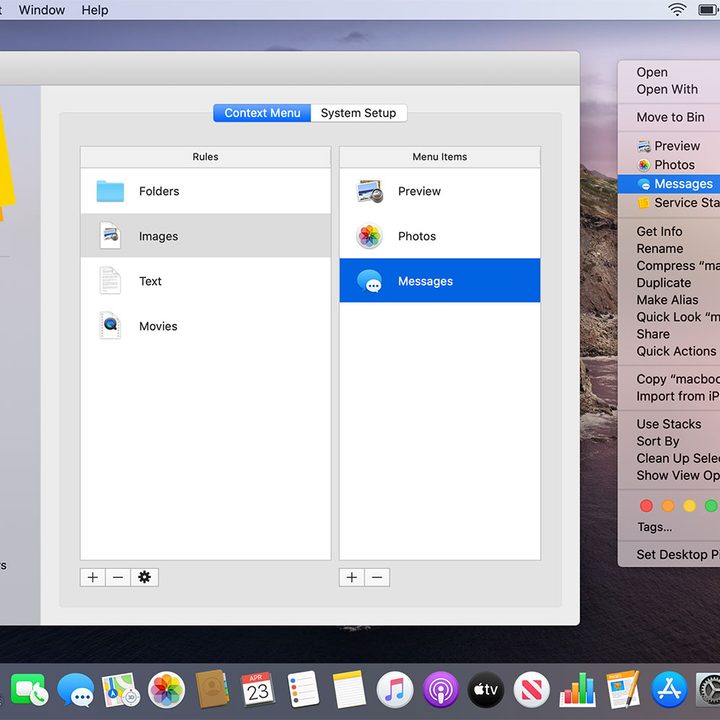
Task: Click the Messages app icon in Menu Items
Action: pos(370,281)
